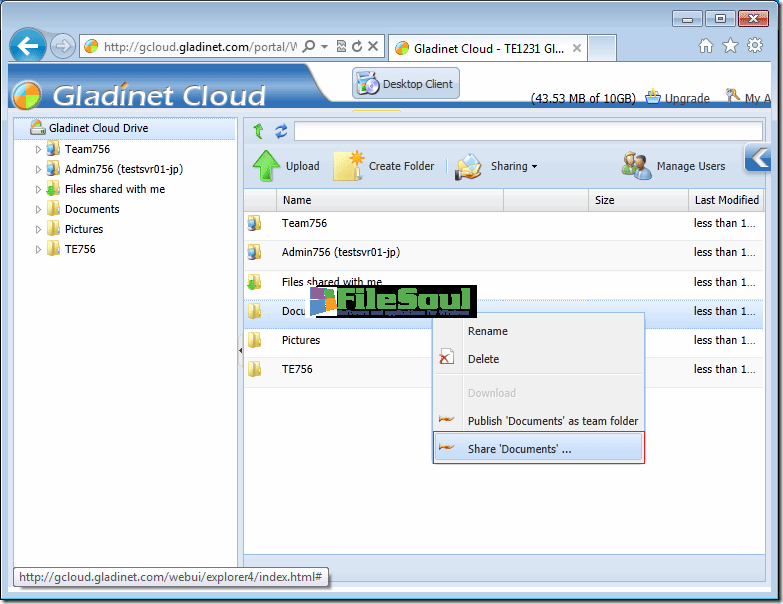Image resolution: width=783 pixels, height=604 pixels.
Task: Click the path input field above toolbar
Action: click(527, 131)
